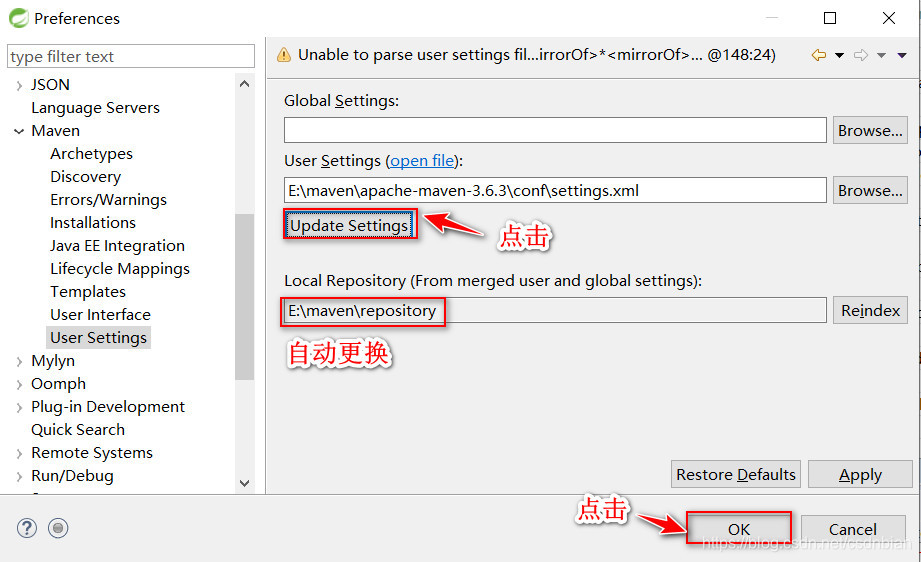The width and height of the screenshot is (921, 562).
Task: Click Restore Defaults button
Action: [735, 474]
